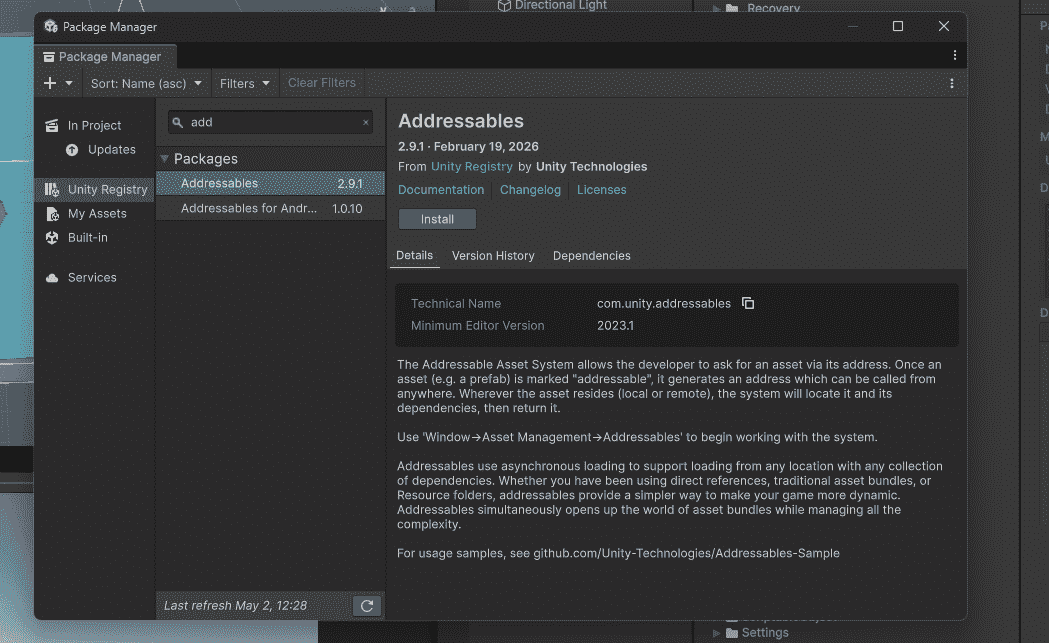Click the Minimum Editor Version 2023.1 value
The height and width of the screenshot is (643, 1049).
point(615,326)
